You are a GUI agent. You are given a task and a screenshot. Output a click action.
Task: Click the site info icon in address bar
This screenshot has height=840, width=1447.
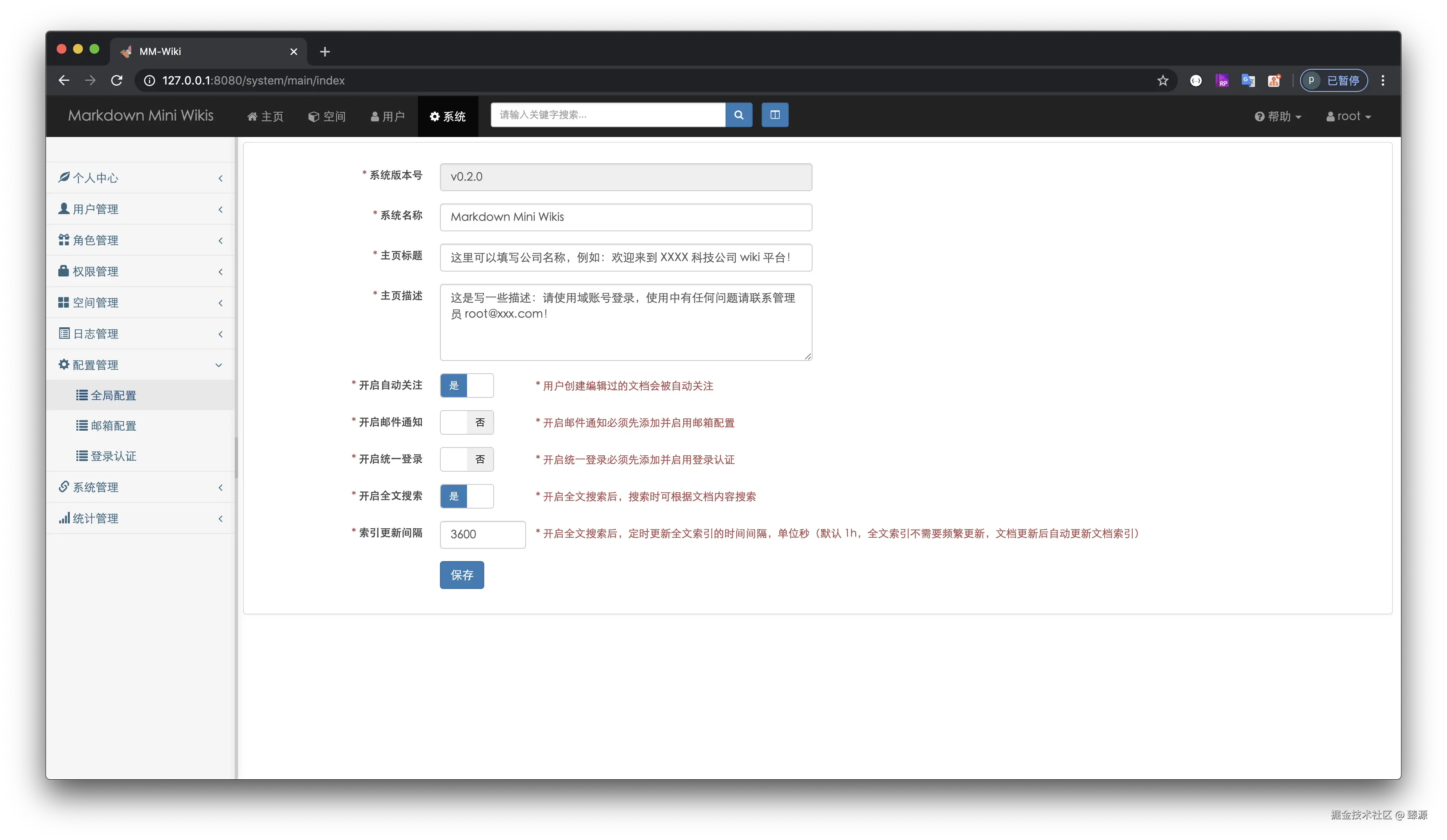pos(149,81)
